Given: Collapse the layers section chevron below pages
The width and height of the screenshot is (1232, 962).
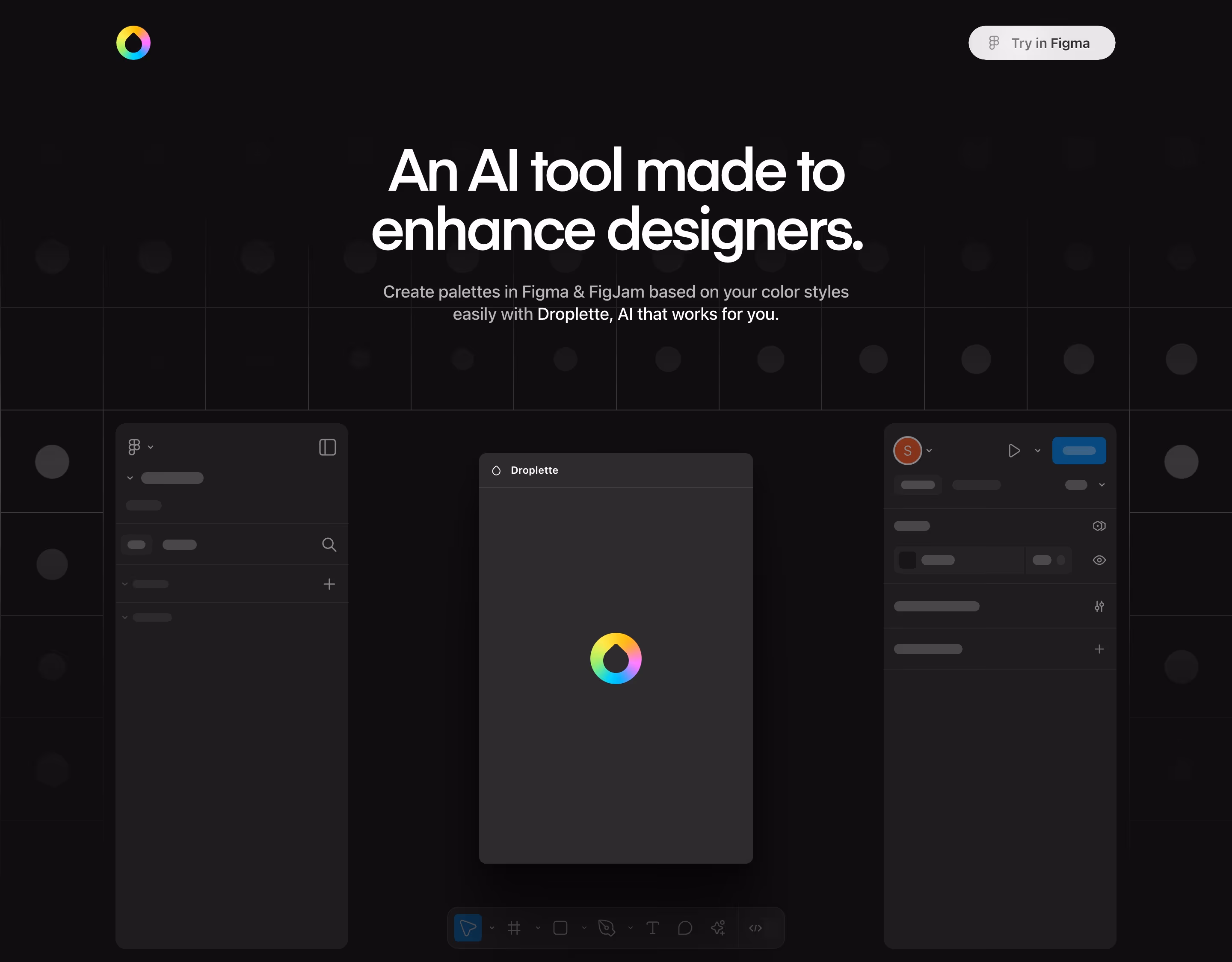Looking at the screenshot, I should click(x=125, y=617).
